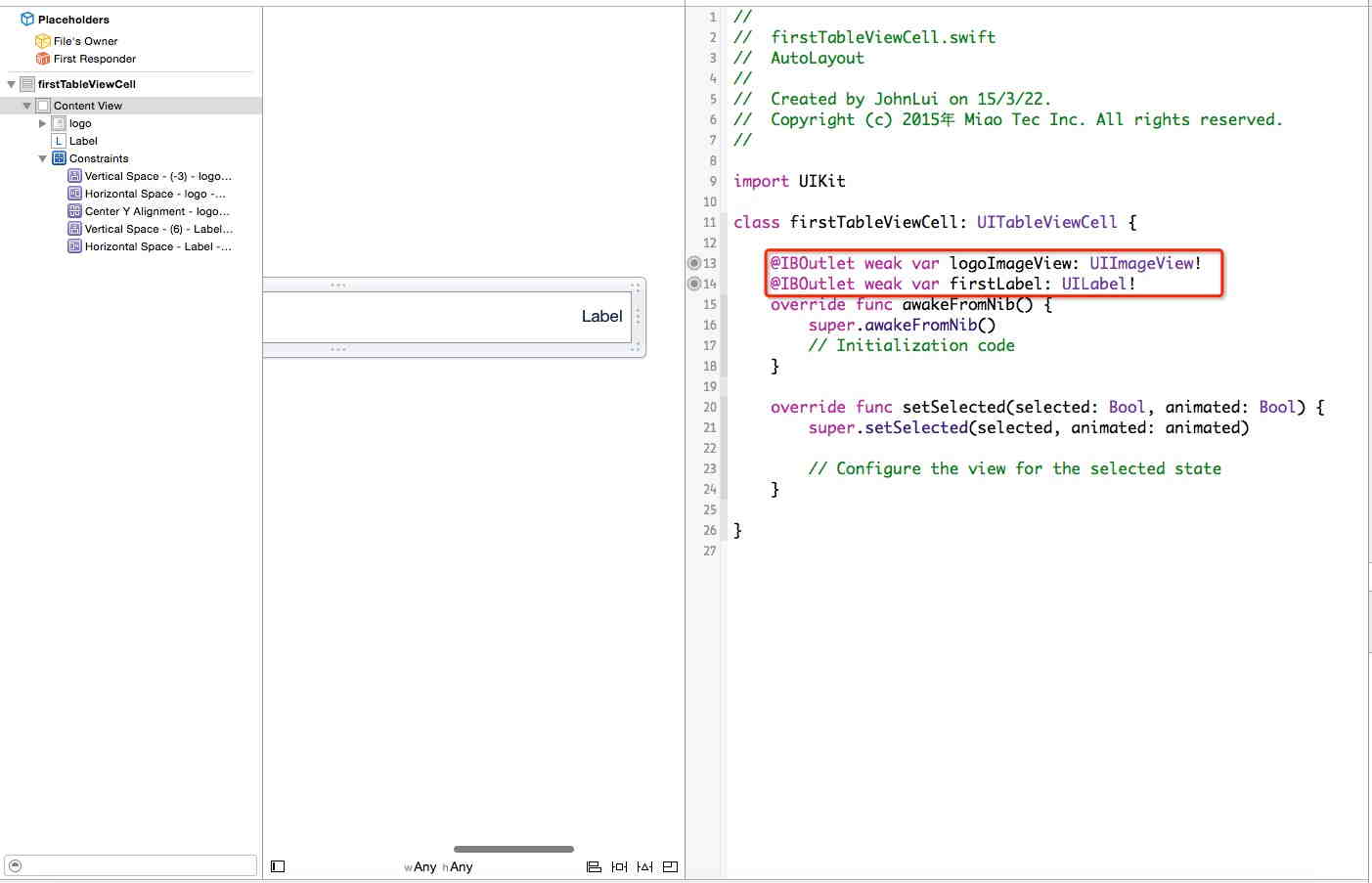Click the Placeholders cube icon
The width and height of the screenshot is (1372, 883).
click(27, 19)
